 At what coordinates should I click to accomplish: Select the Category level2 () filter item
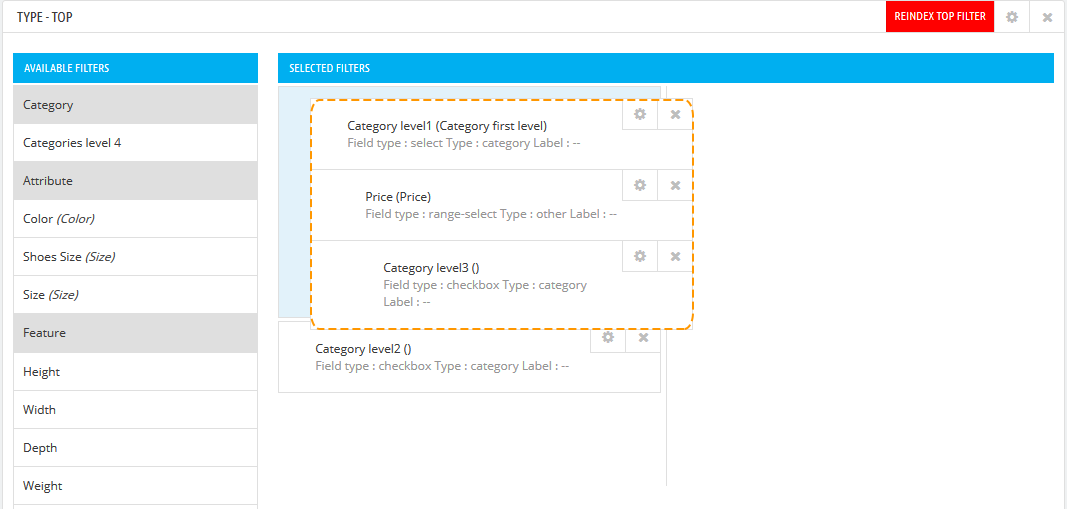point(470,357)
